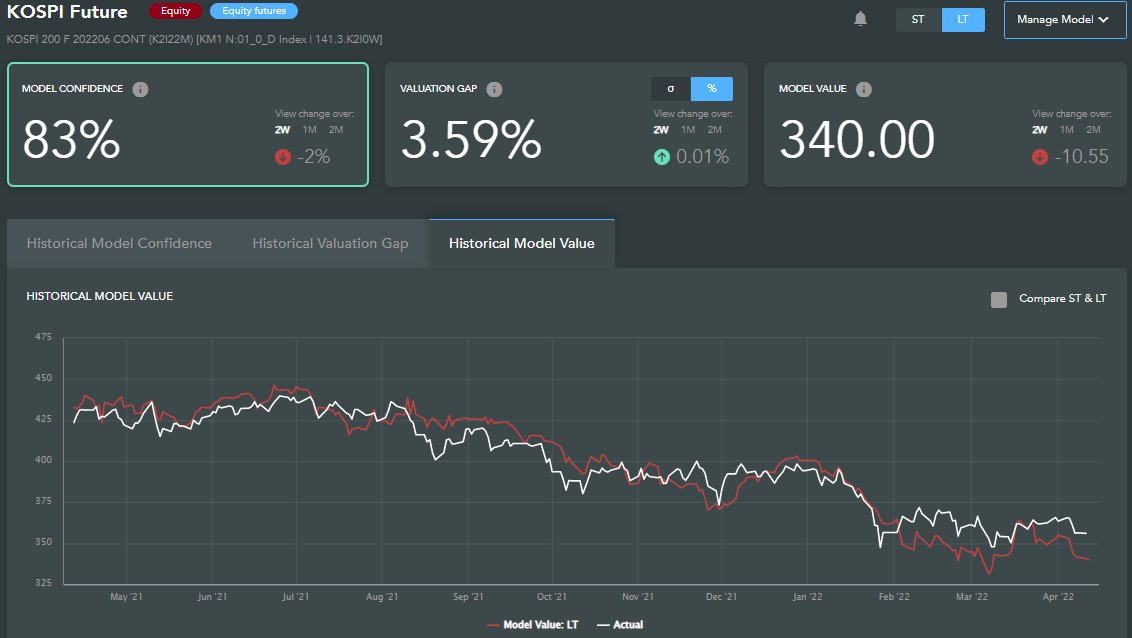Click the HISTORICAL MODEL VALUE chart heading
The image size is (1132, 638).
pos(100,296)
